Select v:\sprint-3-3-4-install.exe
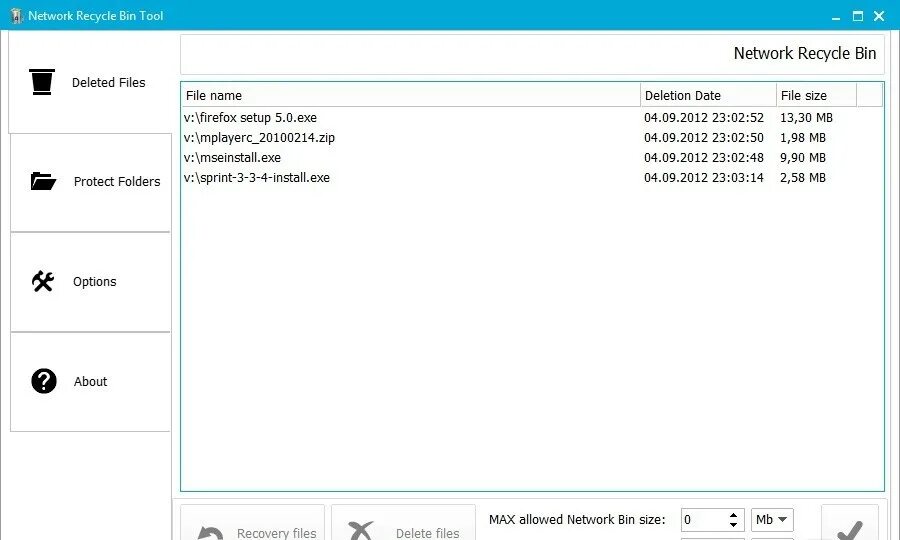The height and width of the screenshot is (540, 900). [257, 178]
